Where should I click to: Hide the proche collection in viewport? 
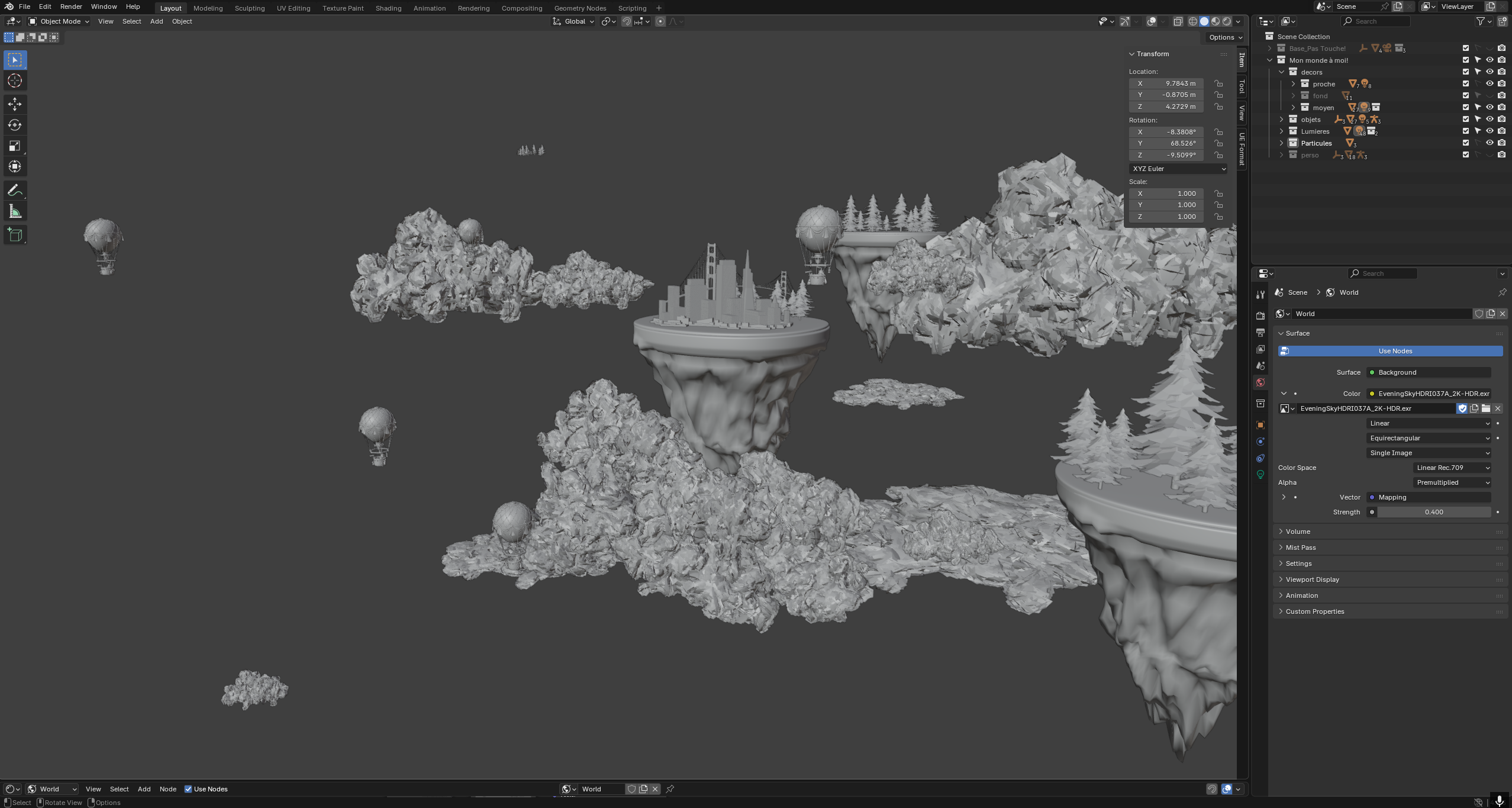[1490, 83]
